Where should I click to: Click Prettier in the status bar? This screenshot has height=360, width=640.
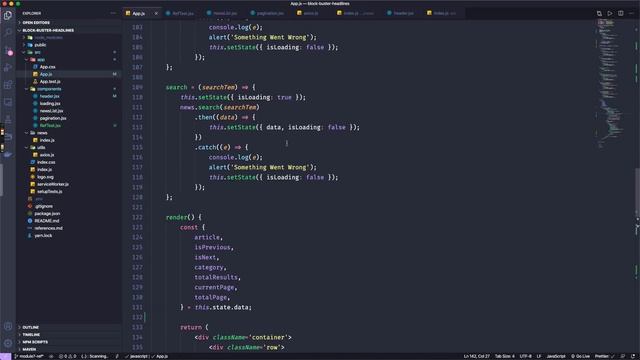[604, 356]
